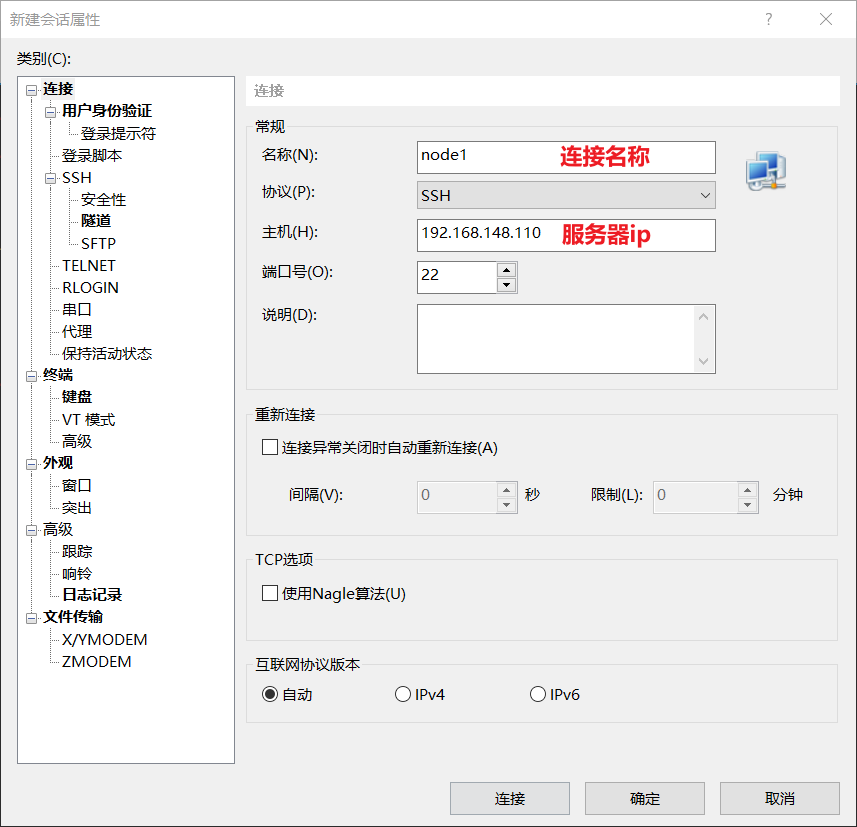This screenshot has width=857, height=827.
Task: Collapse the 连接 tree node
Action: (x=31, y=90)
